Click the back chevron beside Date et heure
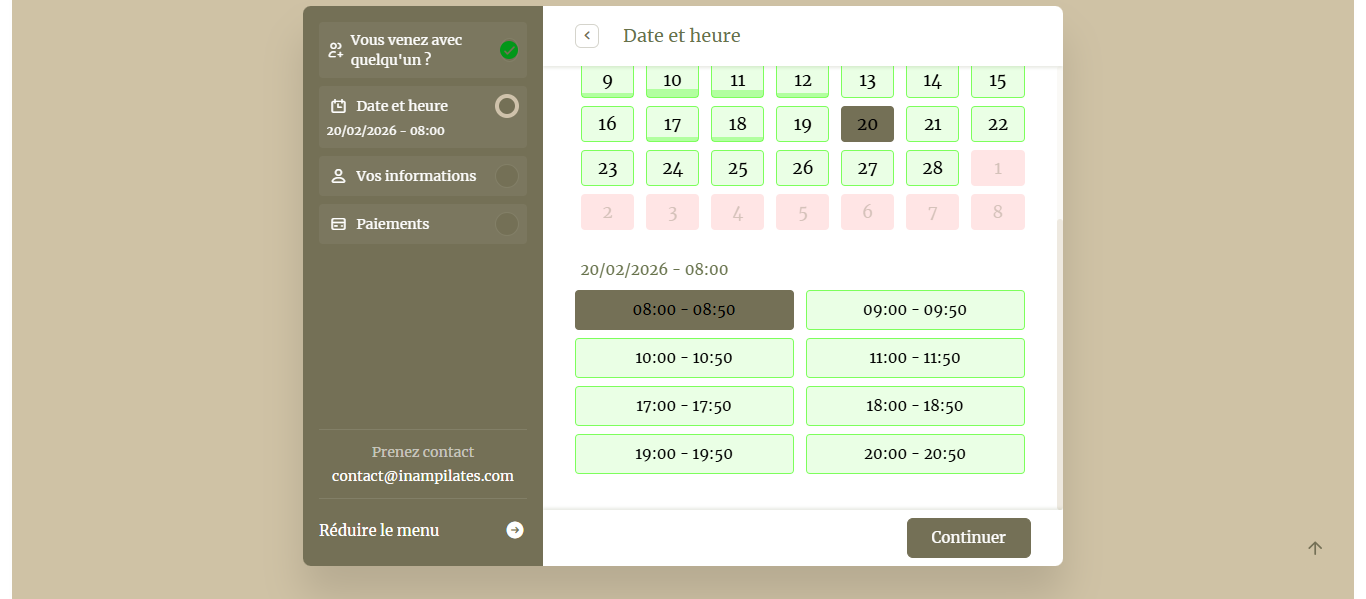 [587, 36]
